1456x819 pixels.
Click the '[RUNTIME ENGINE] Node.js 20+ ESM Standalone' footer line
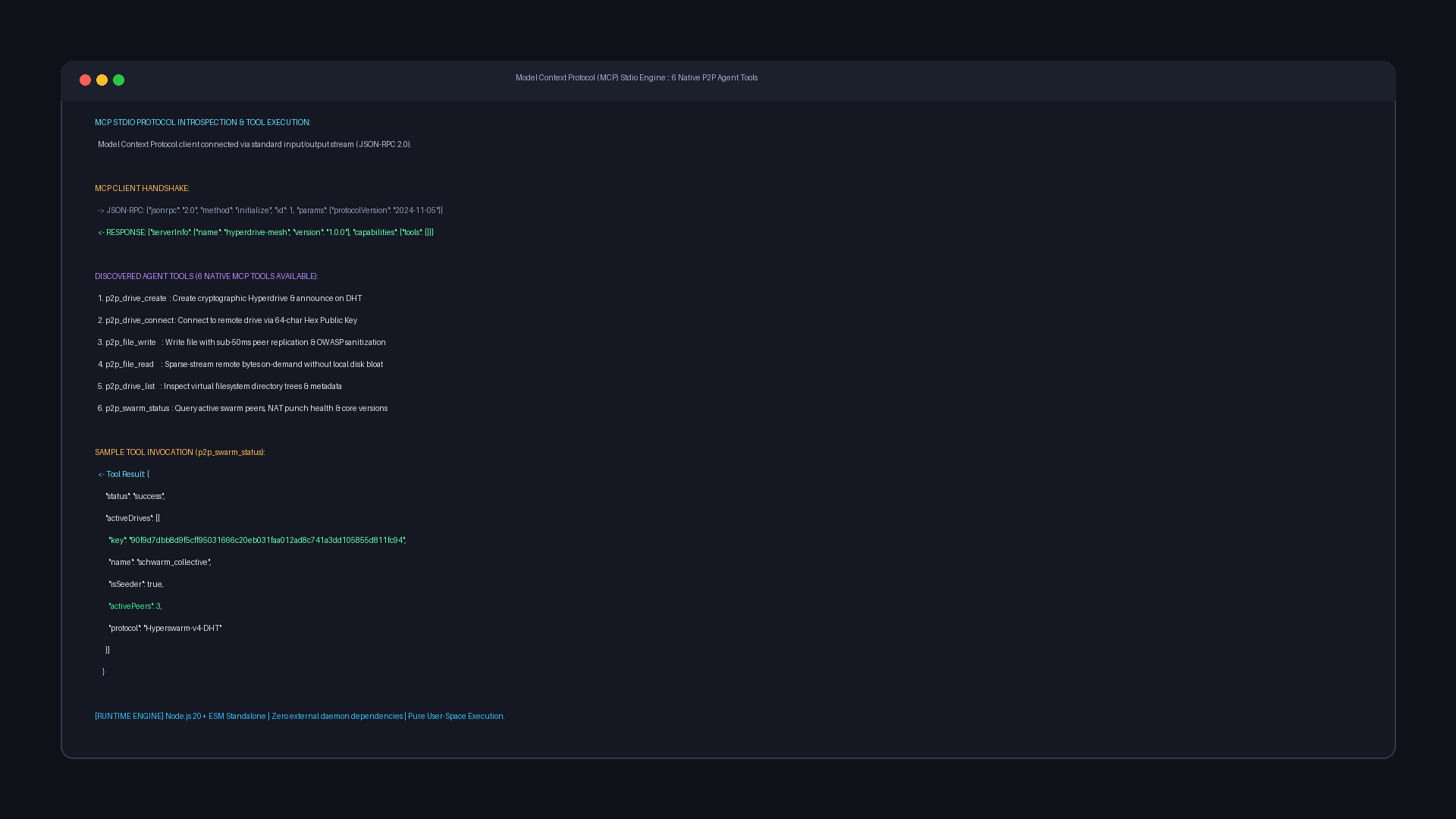coord(300,717)
